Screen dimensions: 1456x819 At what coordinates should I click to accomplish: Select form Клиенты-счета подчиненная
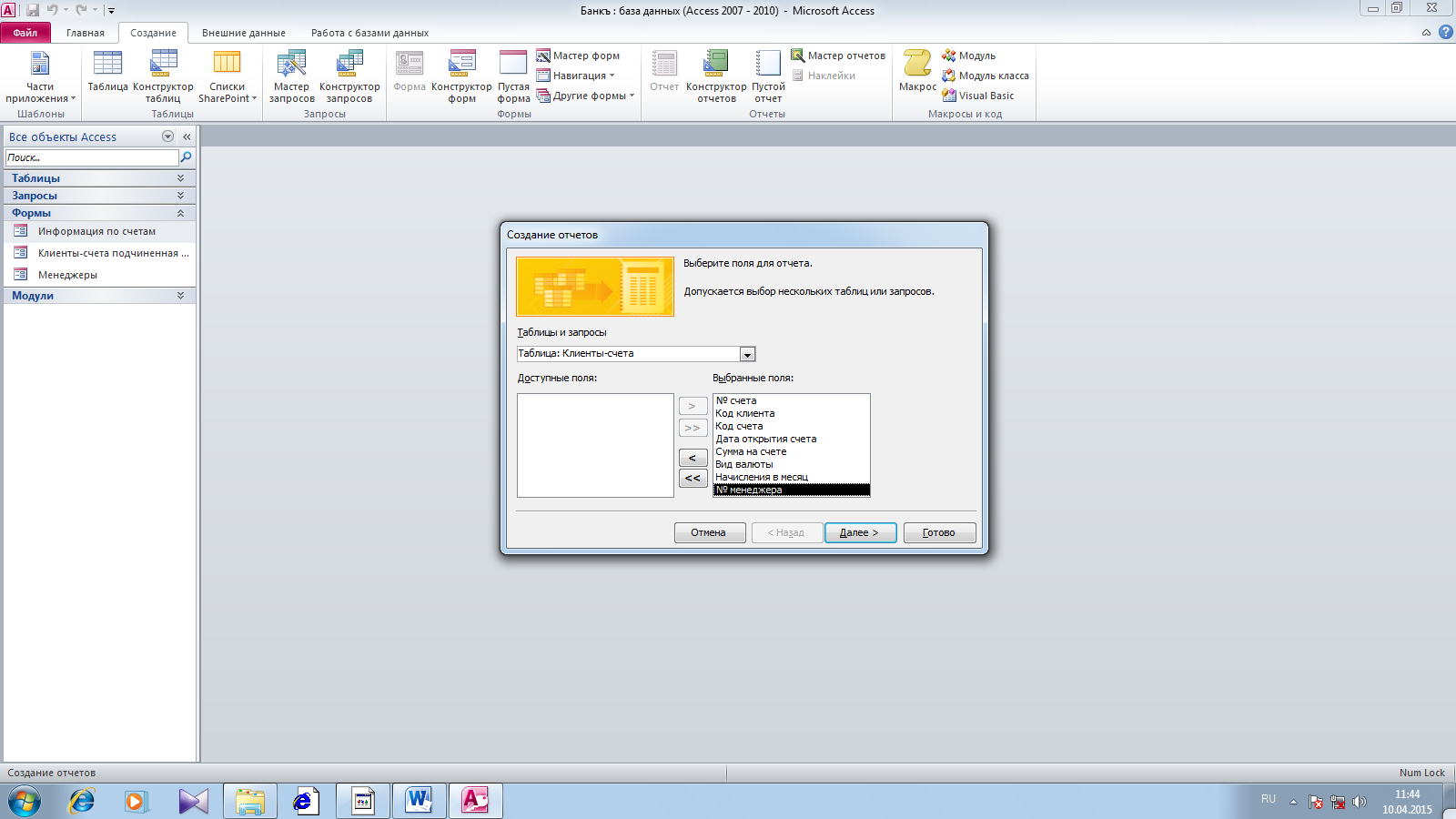99,253
